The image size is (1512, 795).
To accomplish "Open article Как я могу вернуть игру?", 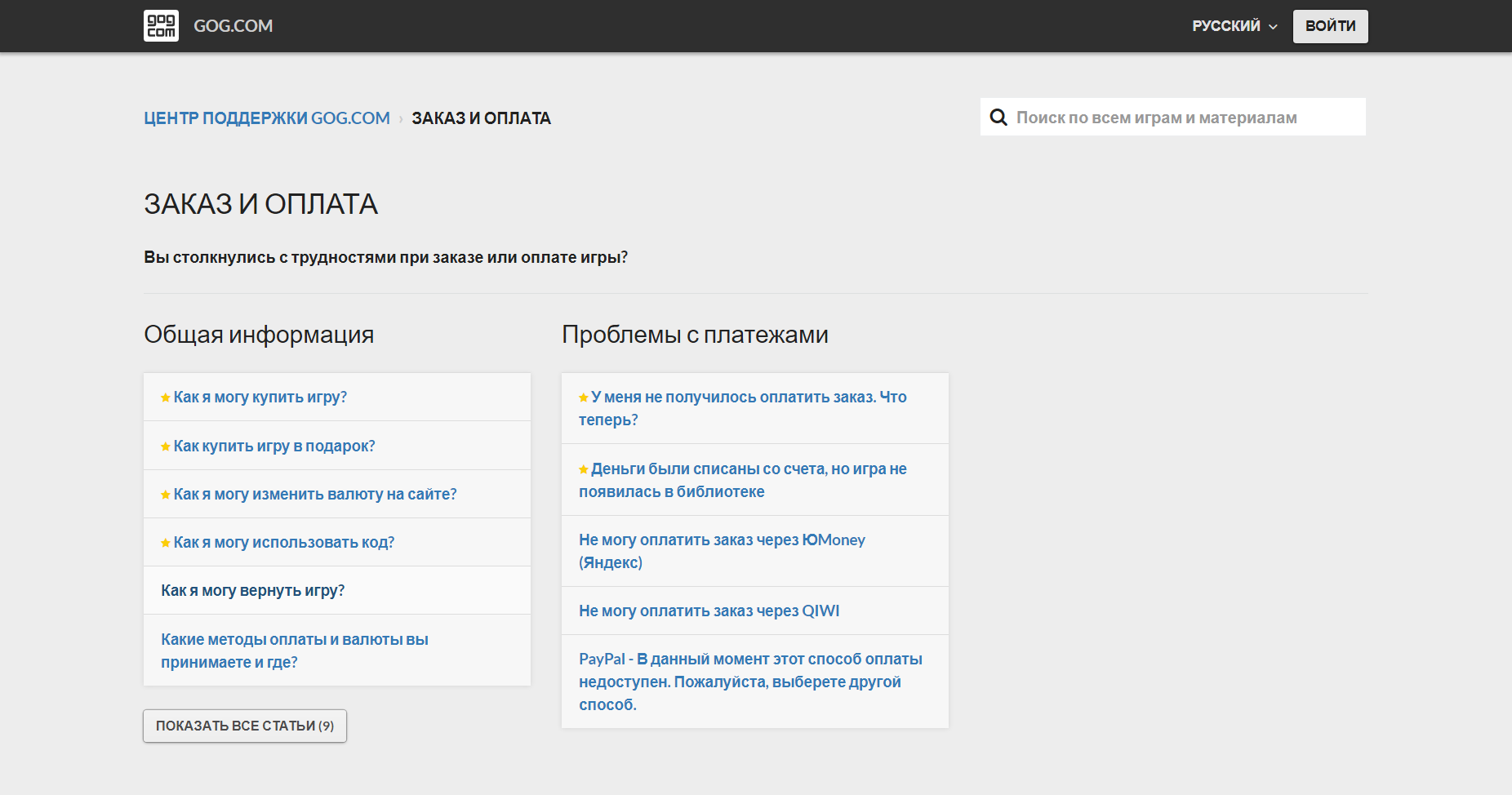I will pos(252,591).
